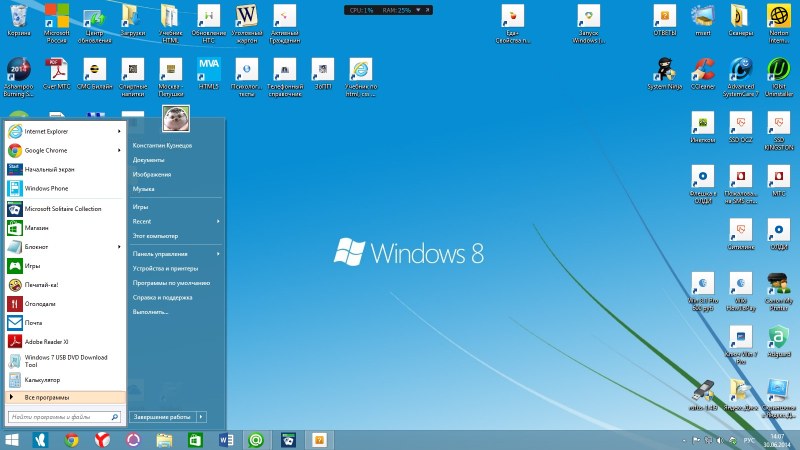
Task: Open Word from the taskbar
Action: click(225, 439)
